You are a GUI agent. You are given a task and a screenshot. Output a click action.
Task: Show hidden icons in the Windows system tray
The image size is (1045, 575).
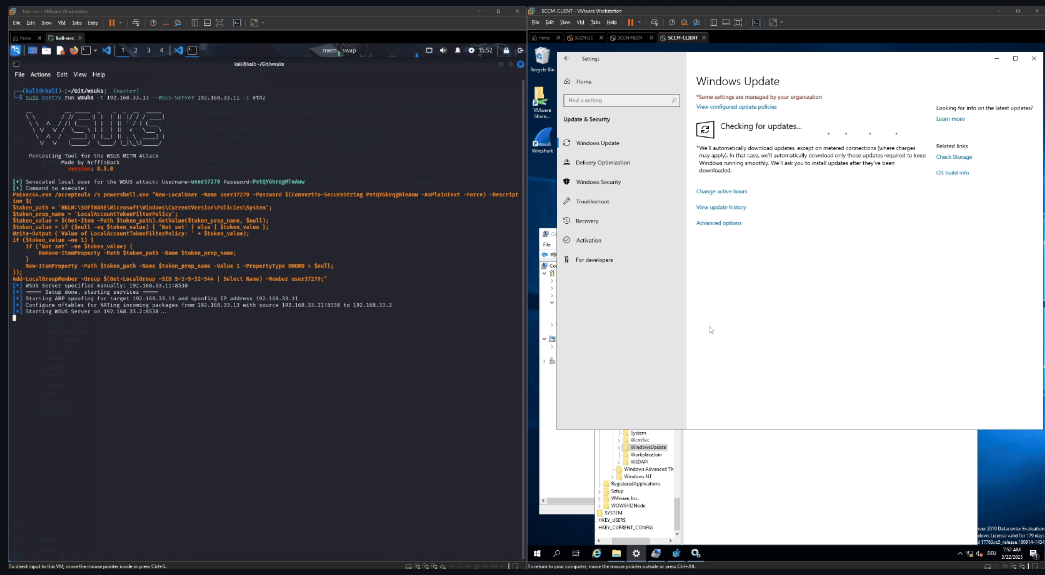pos(960,553)
